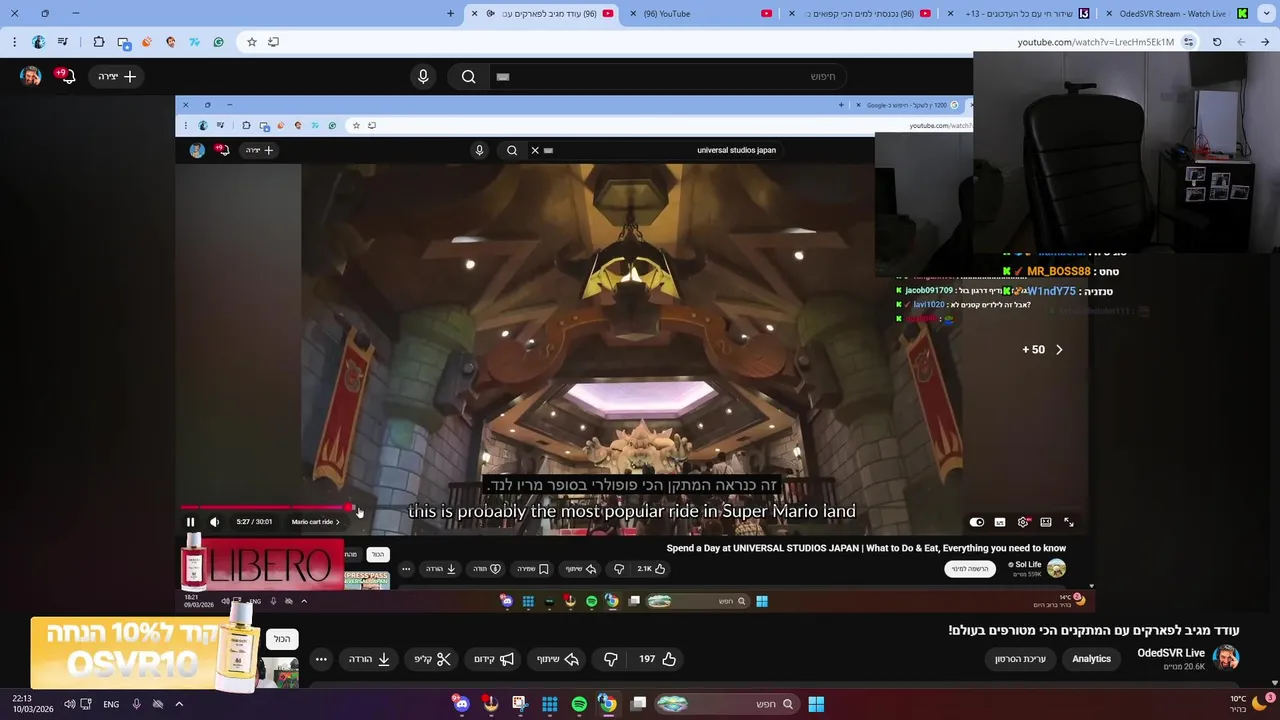Screen dimensions: 1280x720
Task: Mute the video player volume
Action: [214, 522]
